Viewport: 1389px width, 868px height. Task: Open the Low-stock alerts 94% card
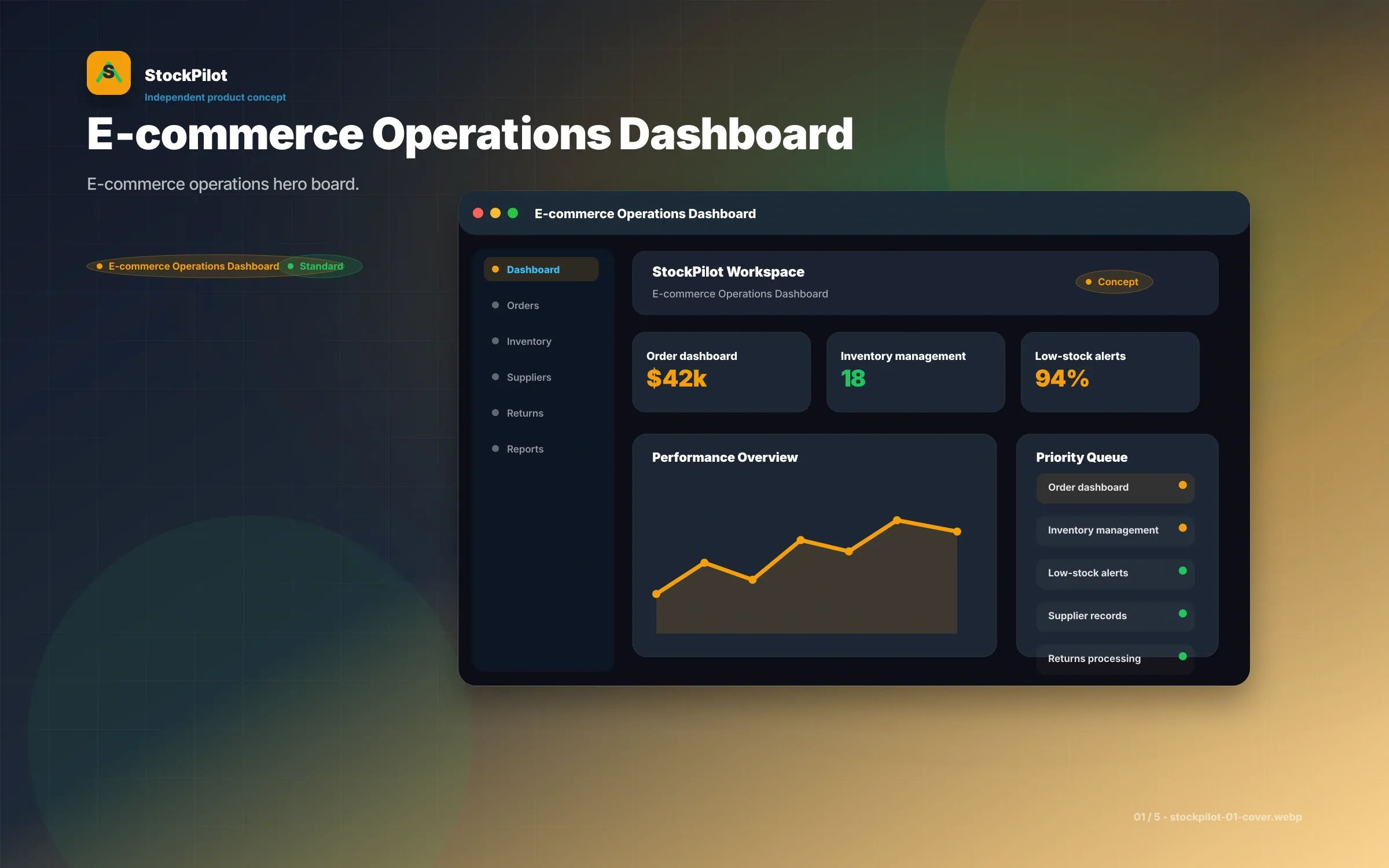(x=1110, y=372)
